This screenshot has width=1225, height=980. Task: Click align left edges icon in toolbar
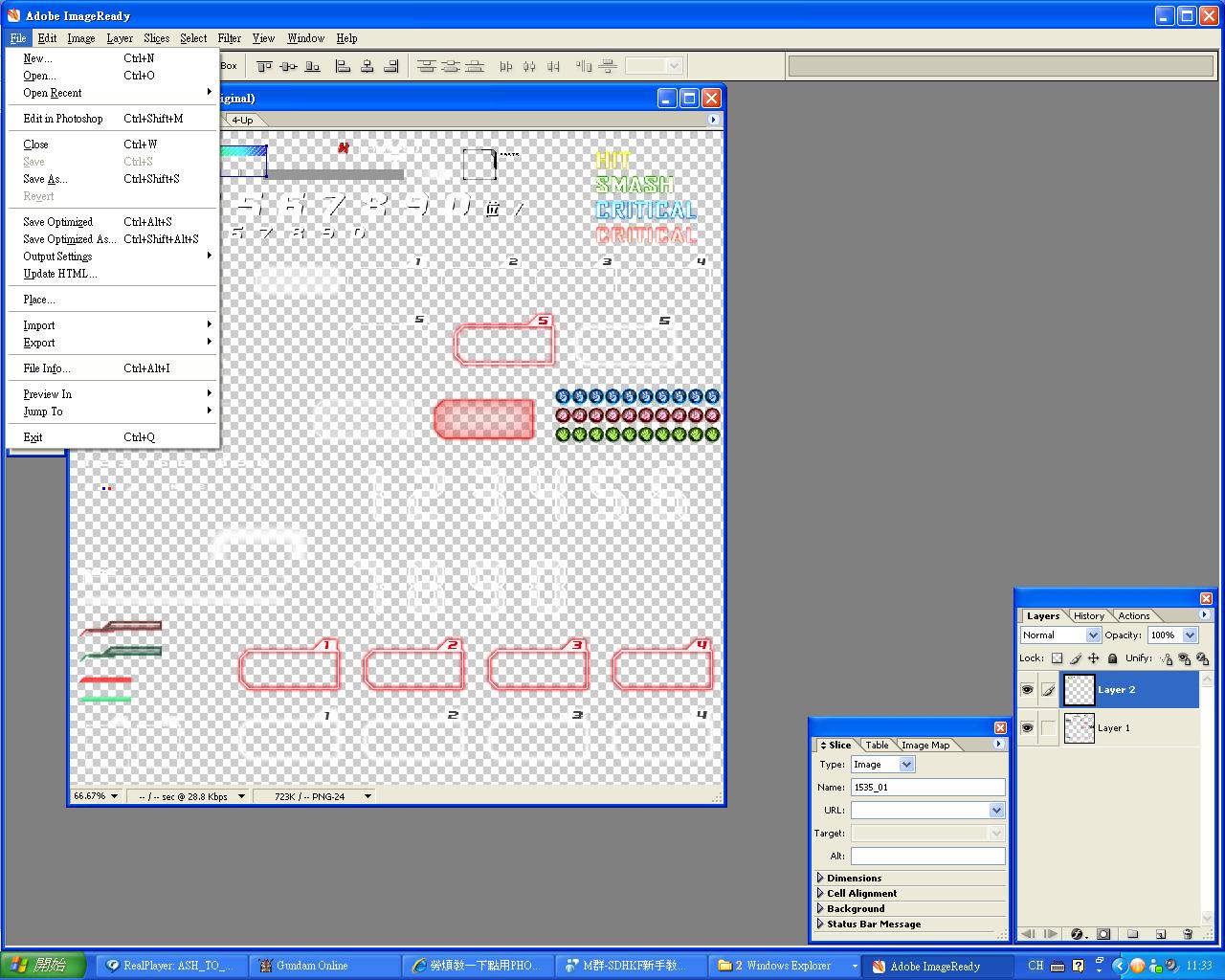point(343,66)
